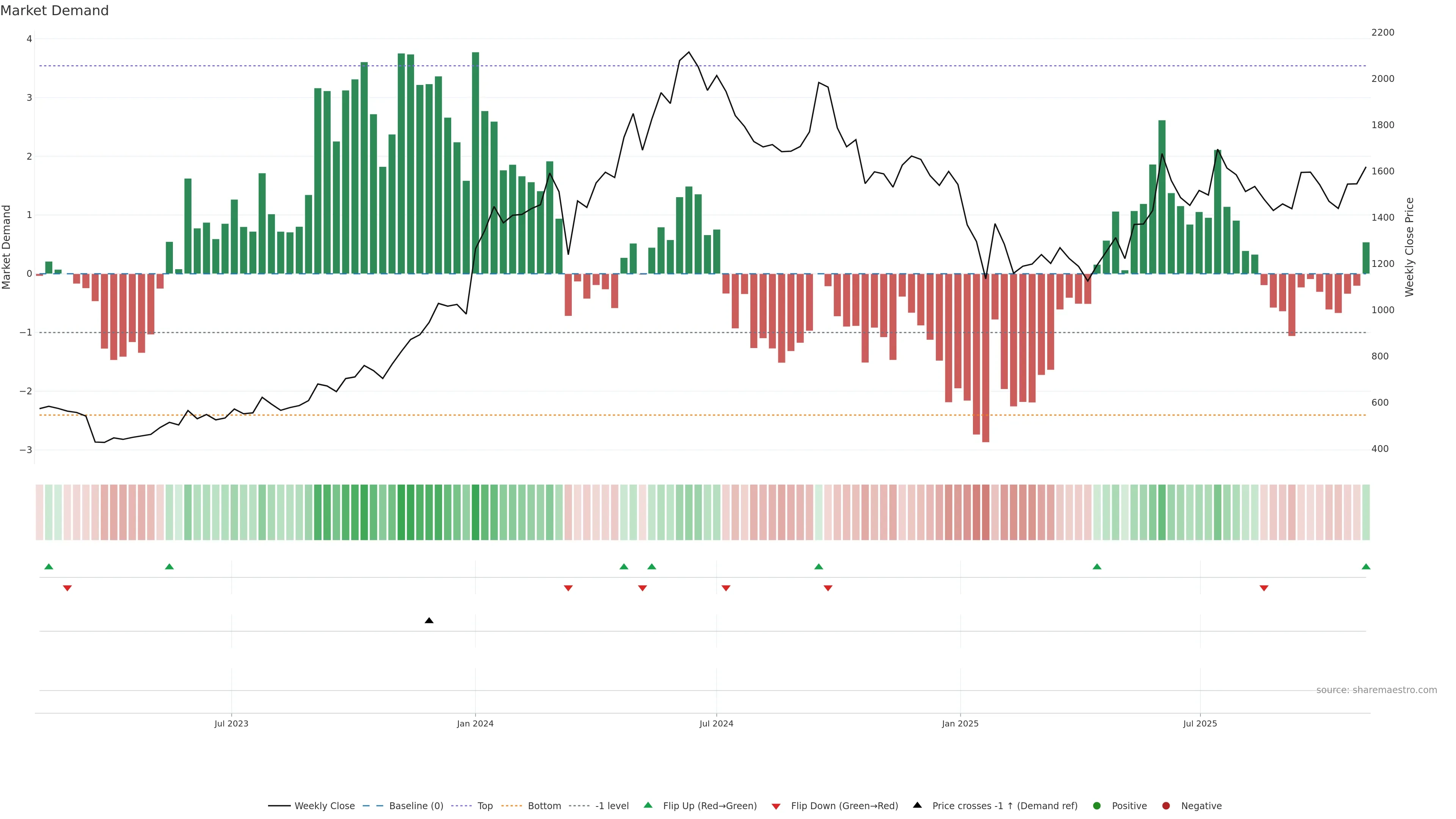Click the Bottom legend line swatch
Screen dimensions: 1456x819
511,805
